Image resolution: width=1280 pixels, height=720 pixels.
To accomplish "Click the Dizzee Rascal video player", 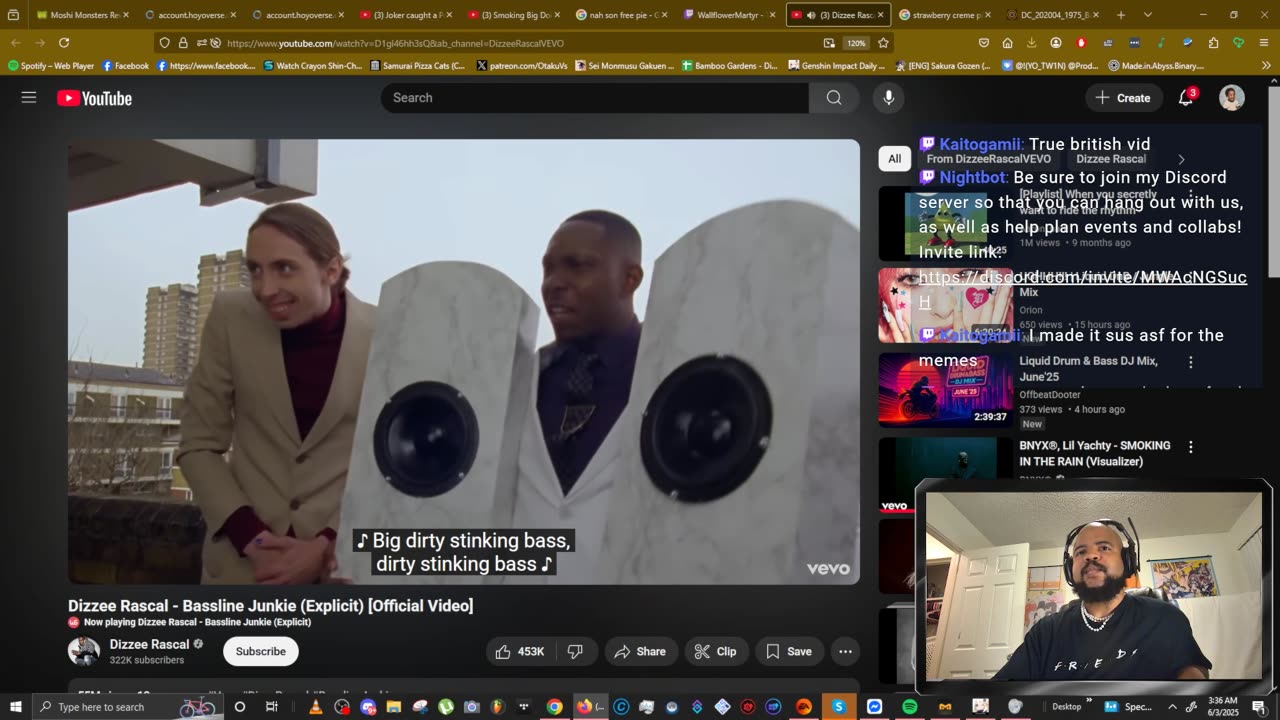I will [464, 361].
